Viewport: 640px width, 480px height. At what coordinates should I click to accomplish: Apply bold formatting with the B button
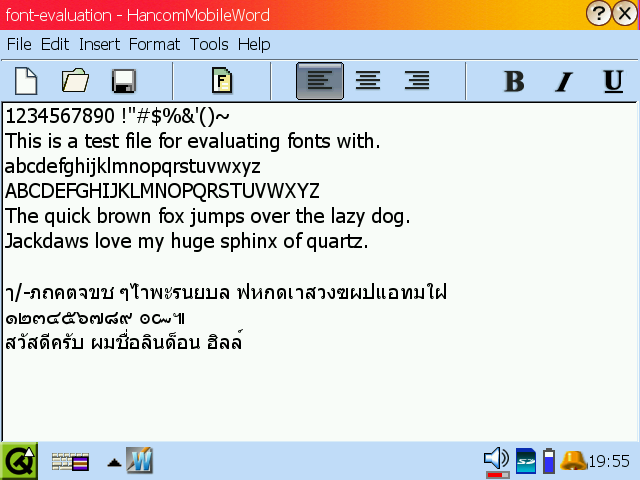click(x=514, y=81)
